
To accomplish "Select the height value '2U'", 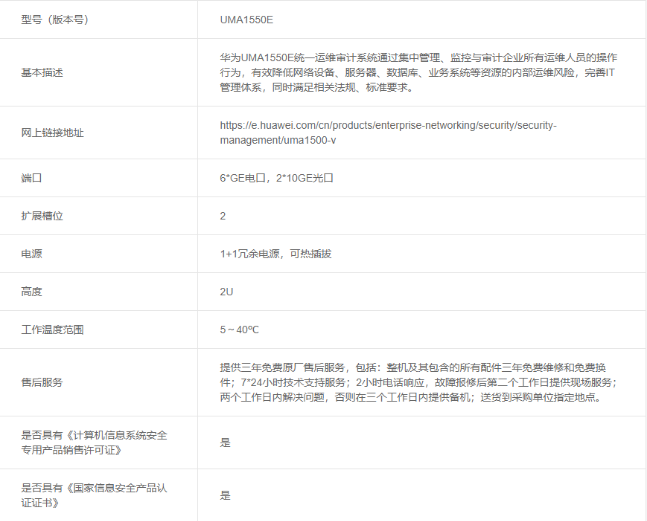I will 227,292.
